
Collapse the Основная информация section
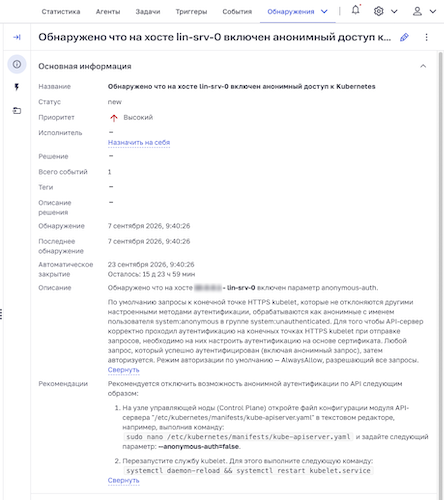[x=423, y=66]
